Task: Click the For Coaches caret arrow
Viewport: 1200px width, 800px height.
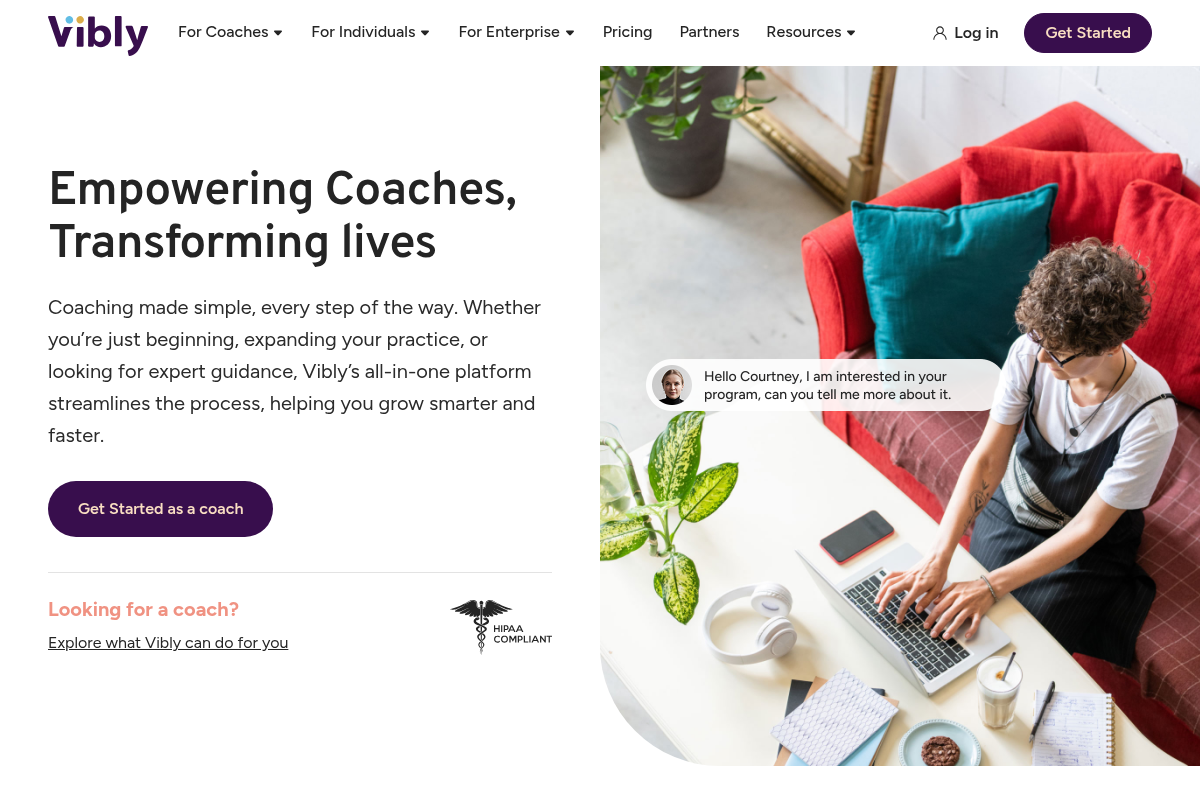Action: pos(278,33)
